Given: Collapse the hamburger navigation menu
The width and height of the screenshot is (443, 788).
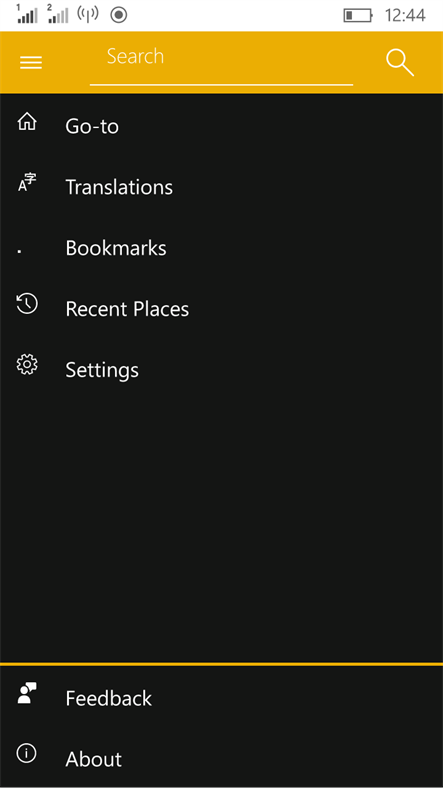Looking at the screenshot, I should 31,63.
